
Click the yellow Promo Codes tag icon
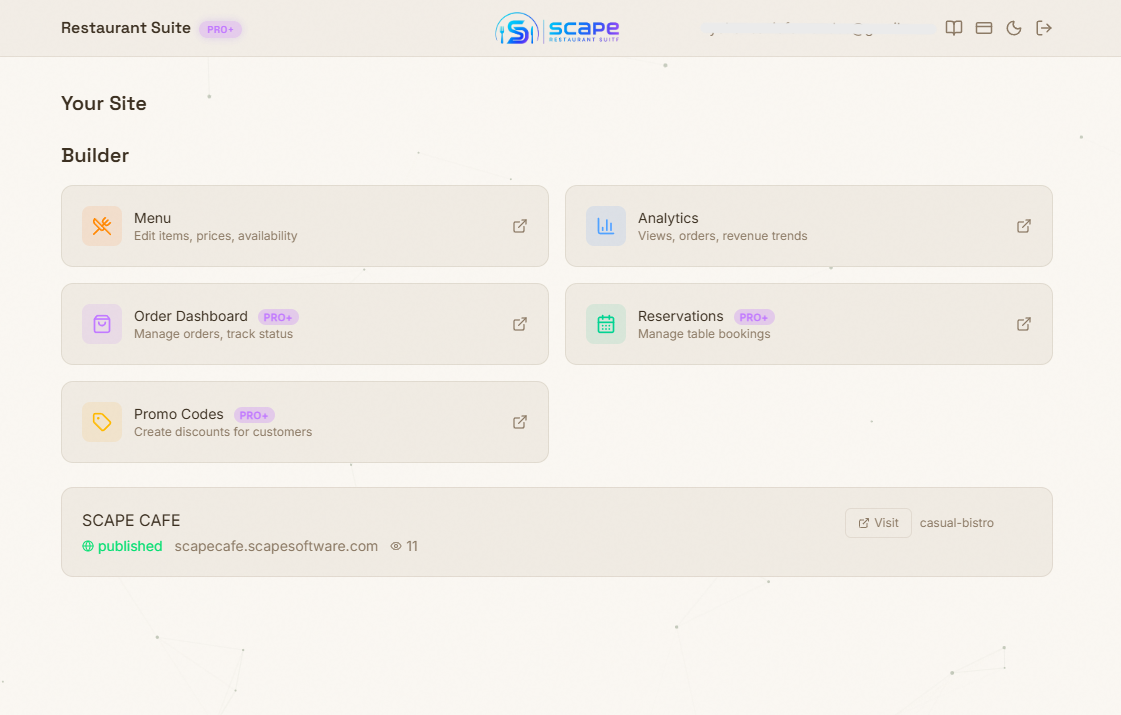click(x=102, y=422)
